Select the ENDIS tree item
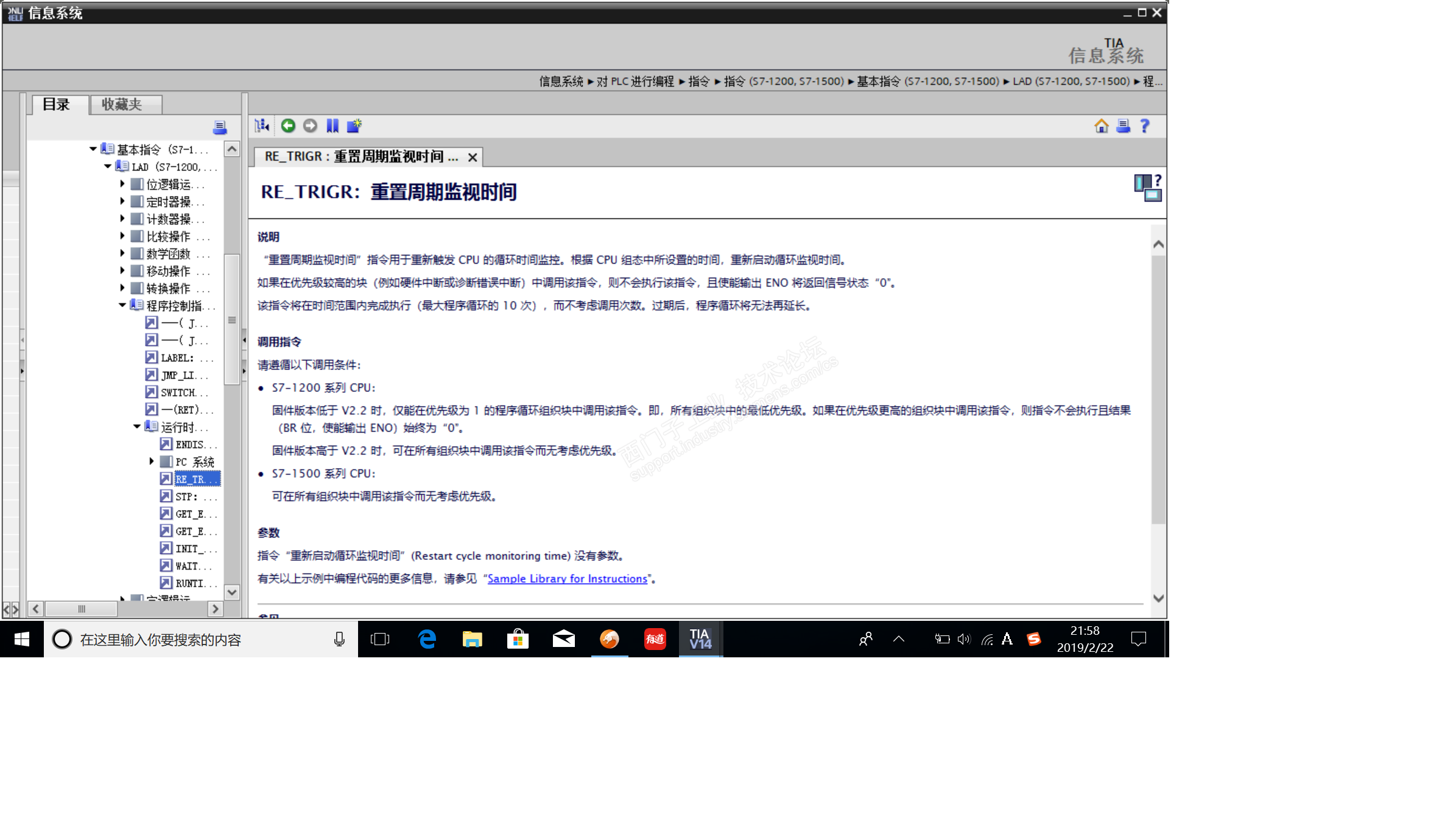 (x=189, y=445)
